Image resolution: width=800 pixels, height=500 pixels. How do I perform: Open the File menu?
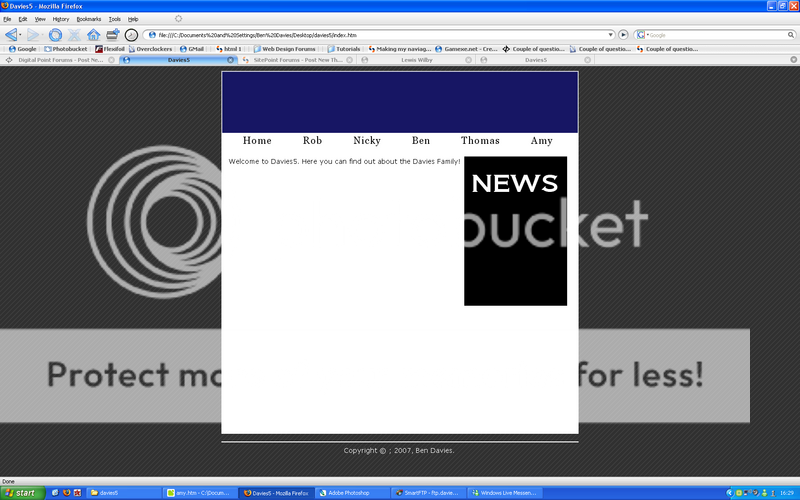click(x=7, y=19)
